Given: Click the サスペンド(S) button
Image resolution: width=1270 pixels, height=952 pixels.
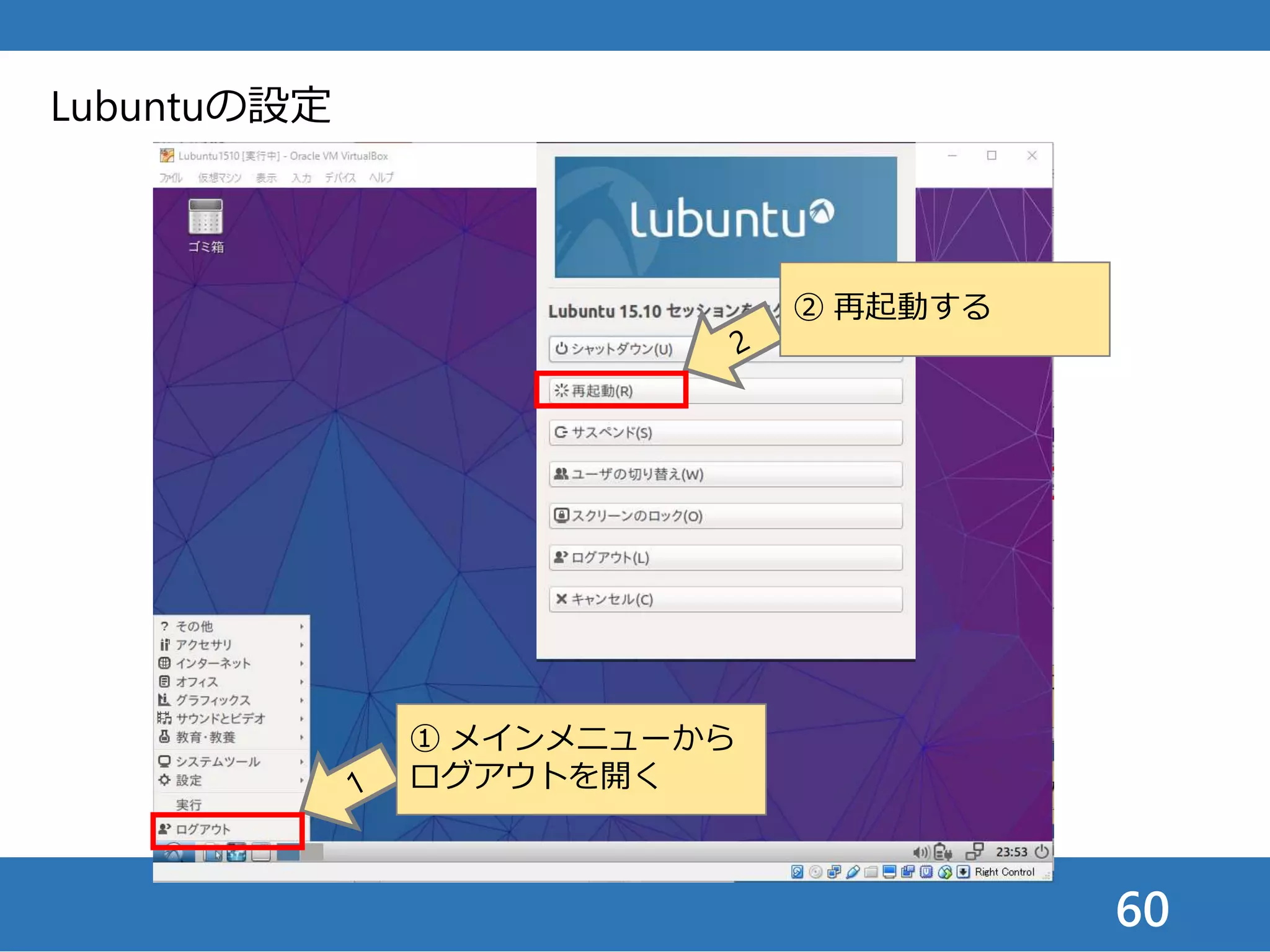Looking at the screenshot, I should click(x=726, y=433).
